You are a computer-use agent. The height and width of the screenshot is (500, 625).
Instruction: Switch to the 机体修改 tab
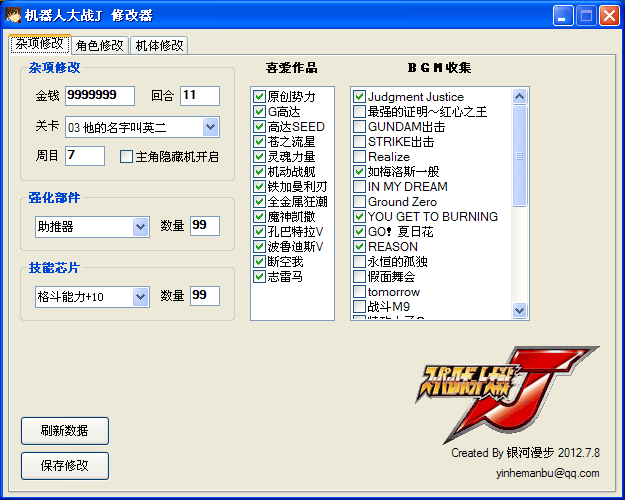159,46
